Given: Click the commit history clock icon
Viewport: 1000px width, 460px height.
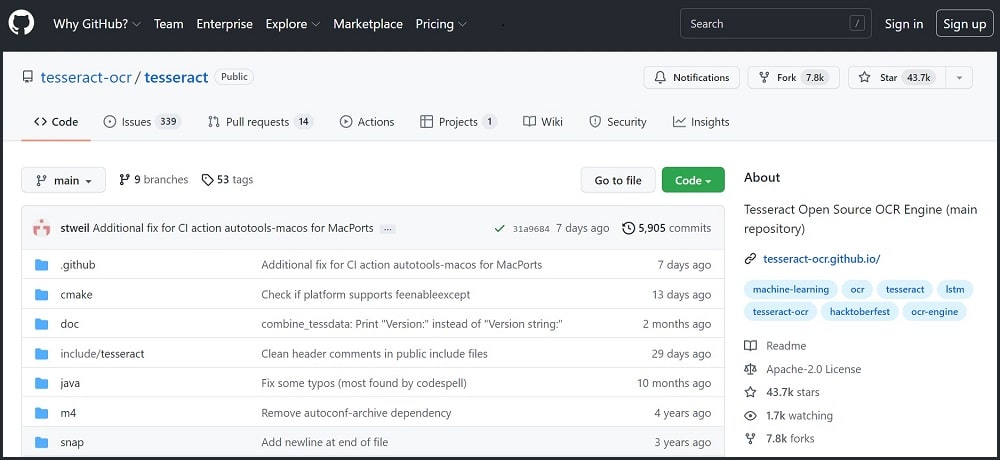Looking at the screenshot, I should pyautogui.click(x=628, y=228).
